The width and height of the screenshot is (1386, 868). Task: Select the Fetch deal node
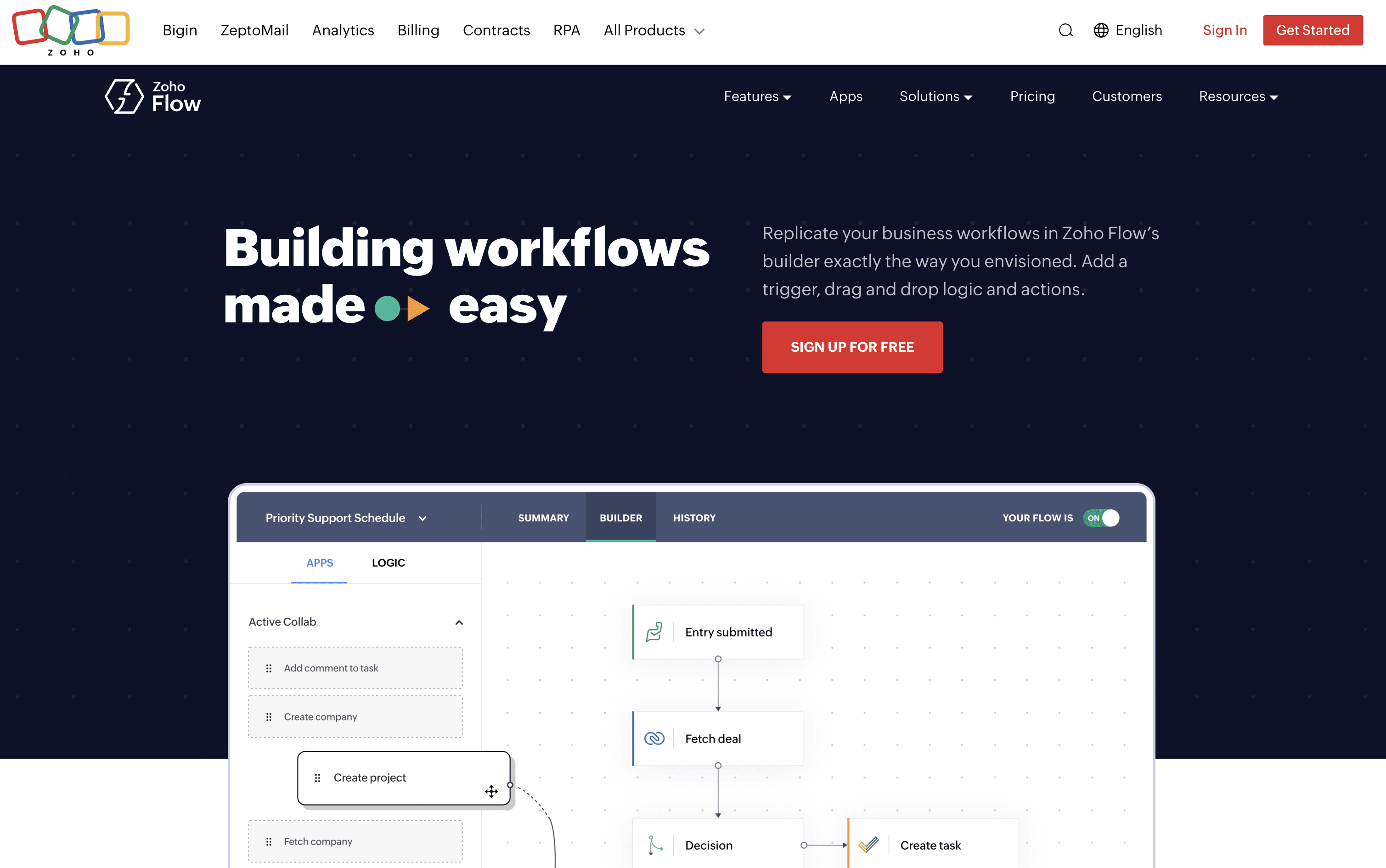718,738
